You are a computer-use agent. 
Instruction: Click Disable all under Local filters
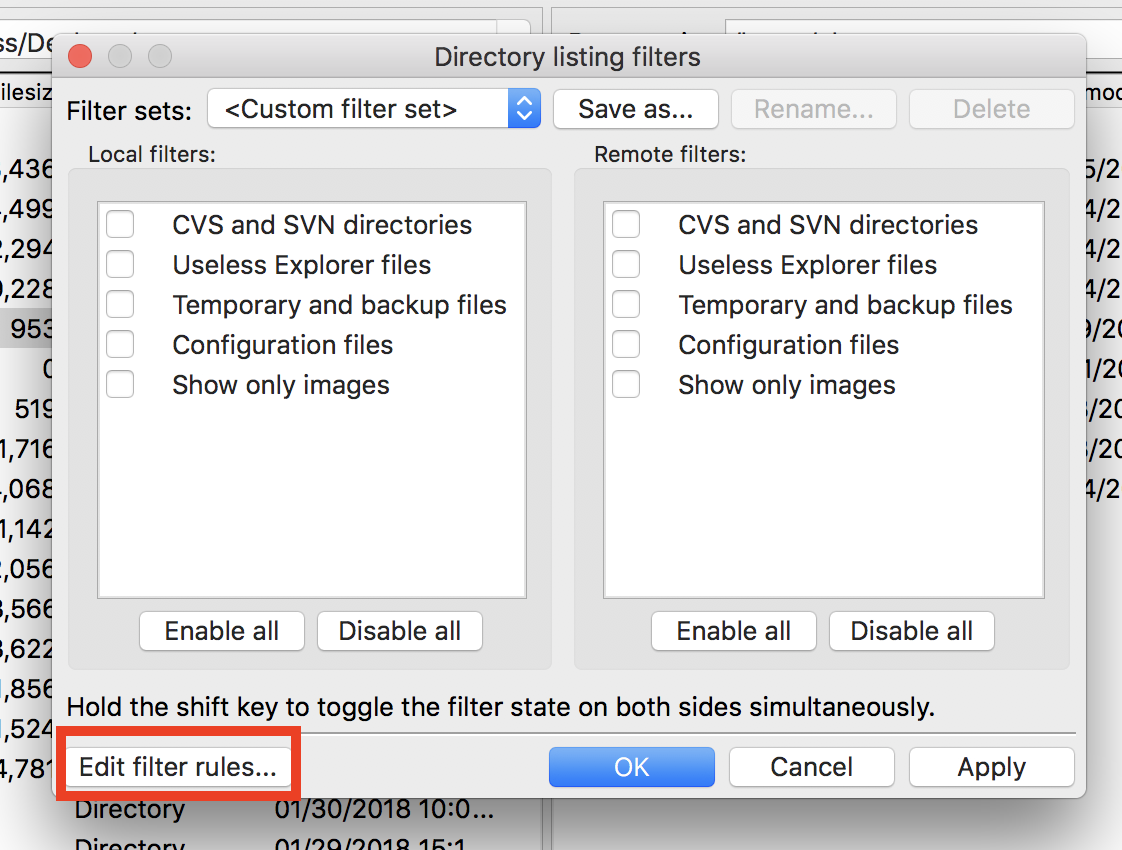click(399, 631)
